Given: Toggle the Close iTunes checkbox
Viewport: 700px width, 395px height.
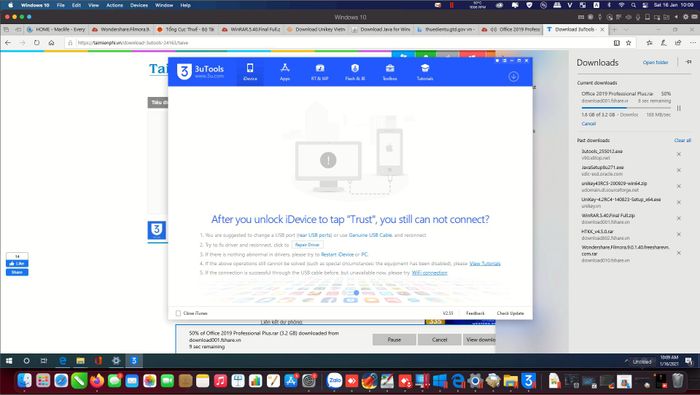Looking at the screenshot, I should click(178, 313).
